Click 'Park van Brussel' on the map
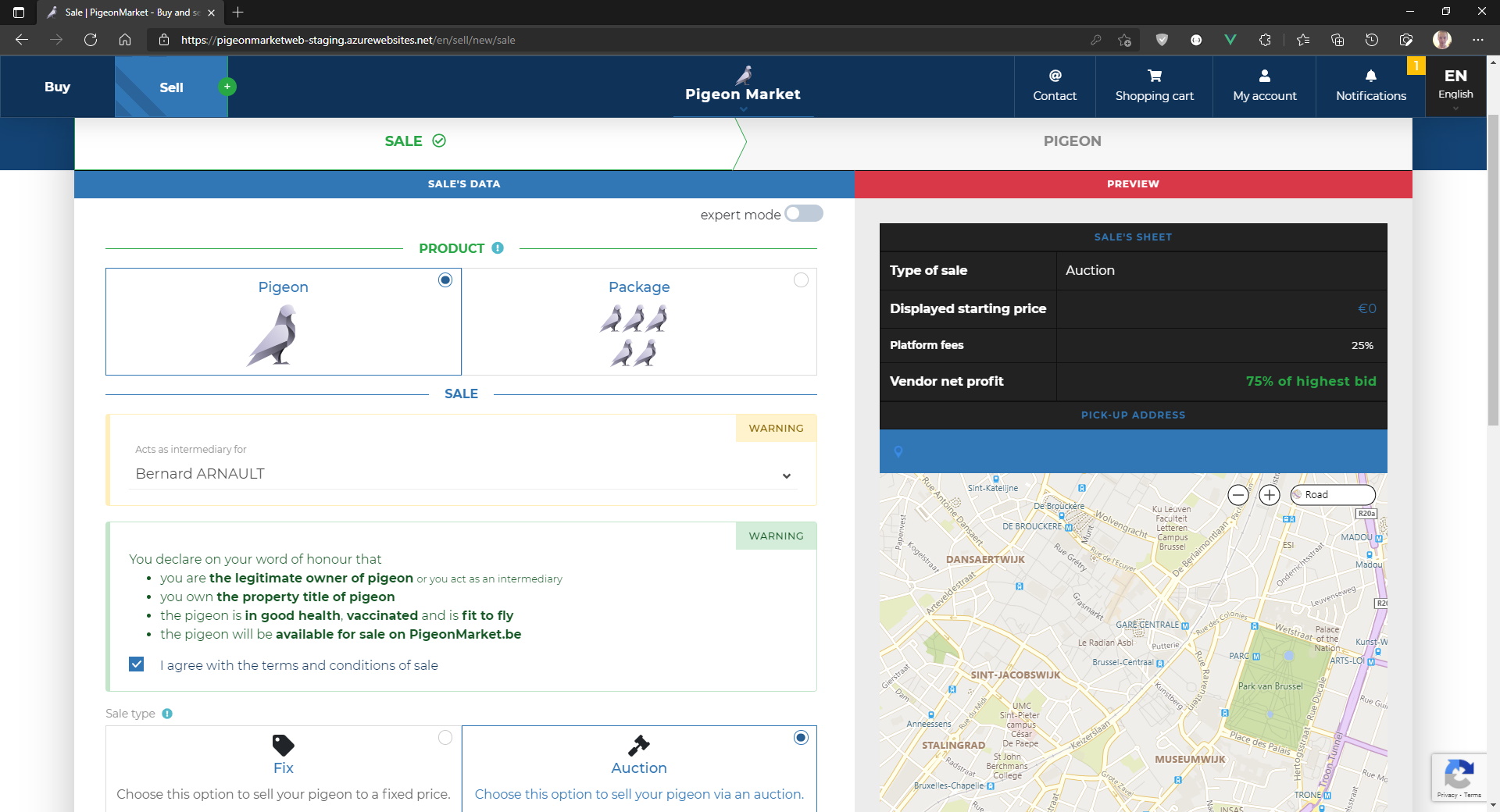 point(1270,686)
